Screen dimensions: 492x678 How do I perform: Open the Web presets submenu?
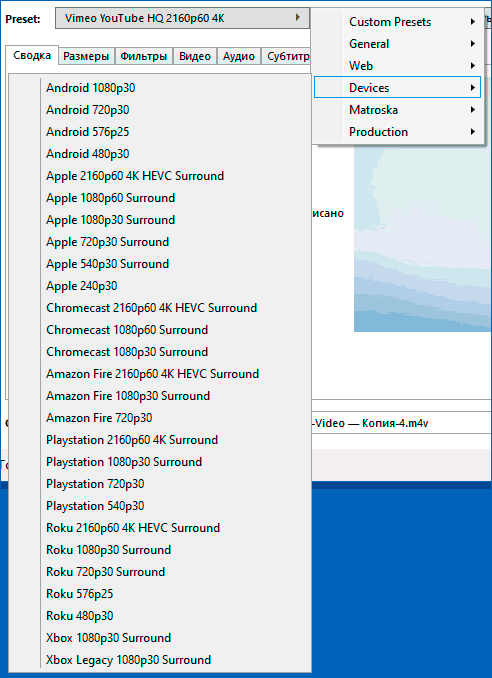point(397,66)
